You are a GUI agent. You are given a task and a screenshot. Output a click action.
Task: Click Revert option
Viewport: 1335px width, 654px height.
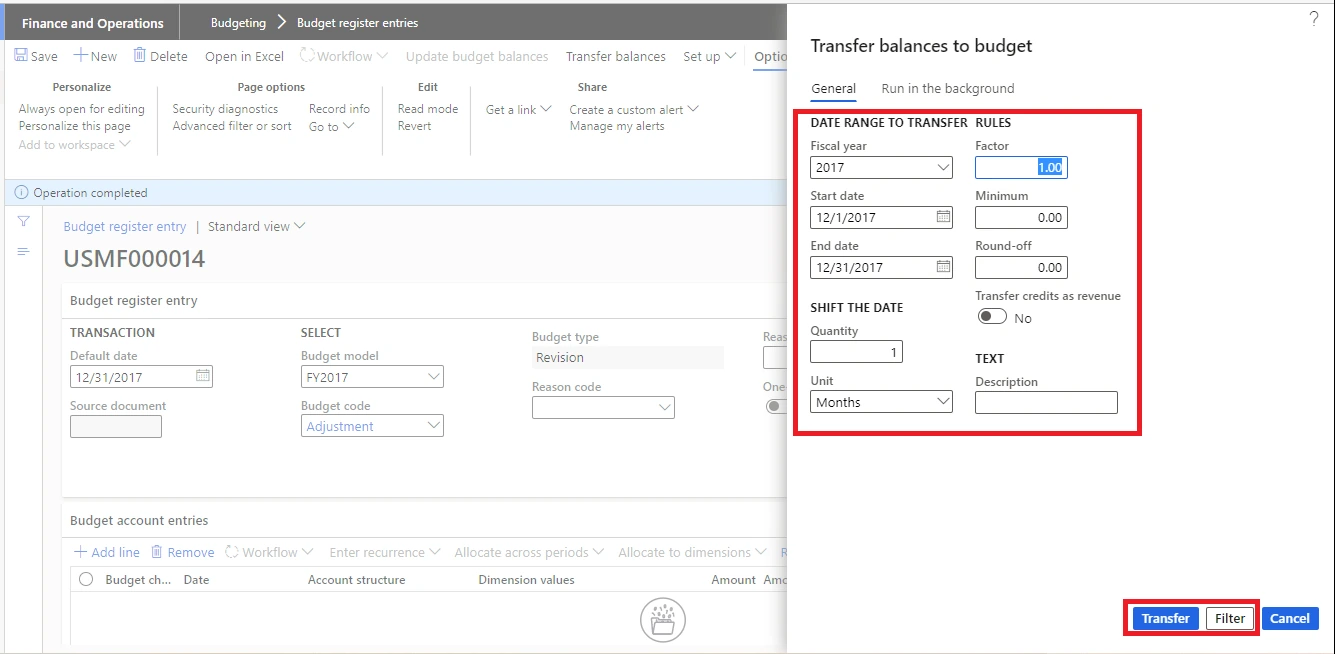click(x=414, y=126)
